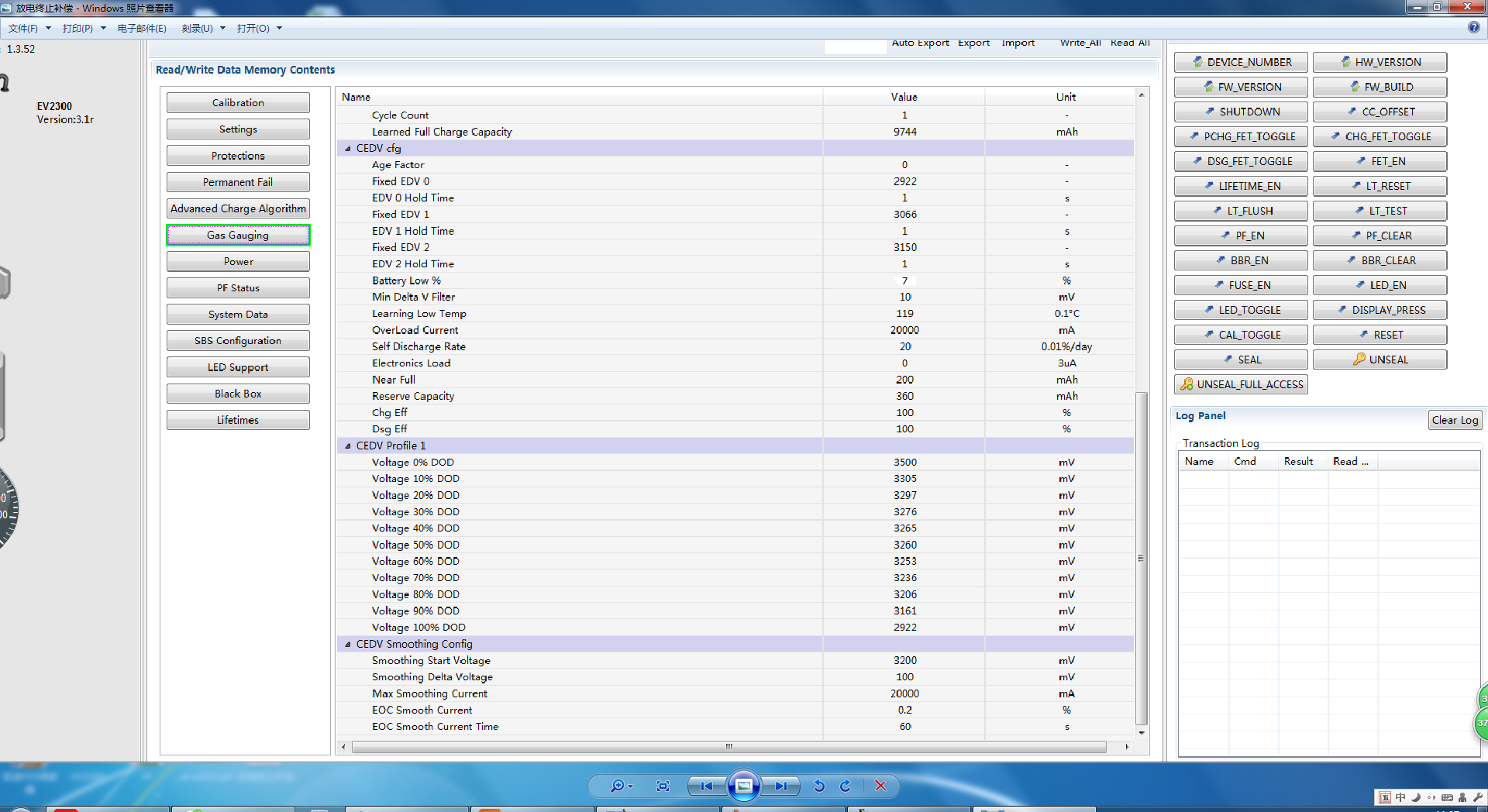Screen dimensions: 1488x812
Task: Open the 打印(P) menu
Action: click(84, 29)
